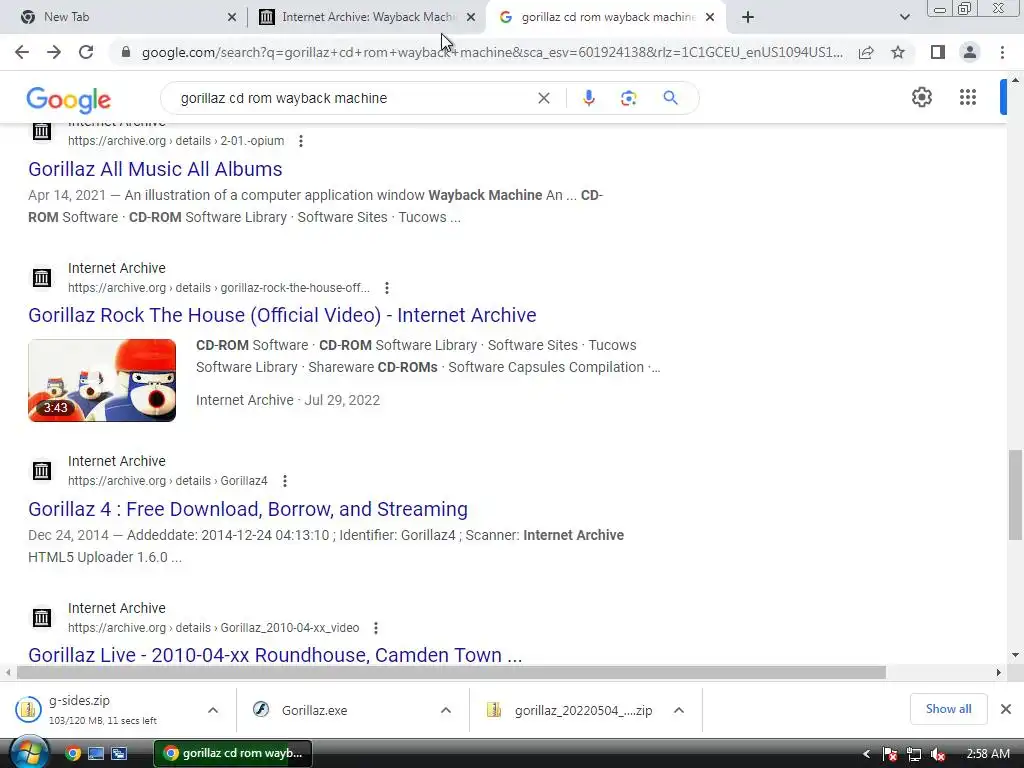Go back using browser back arrow
Viewport: 1024px width, 768px height.
pos(22,52)
